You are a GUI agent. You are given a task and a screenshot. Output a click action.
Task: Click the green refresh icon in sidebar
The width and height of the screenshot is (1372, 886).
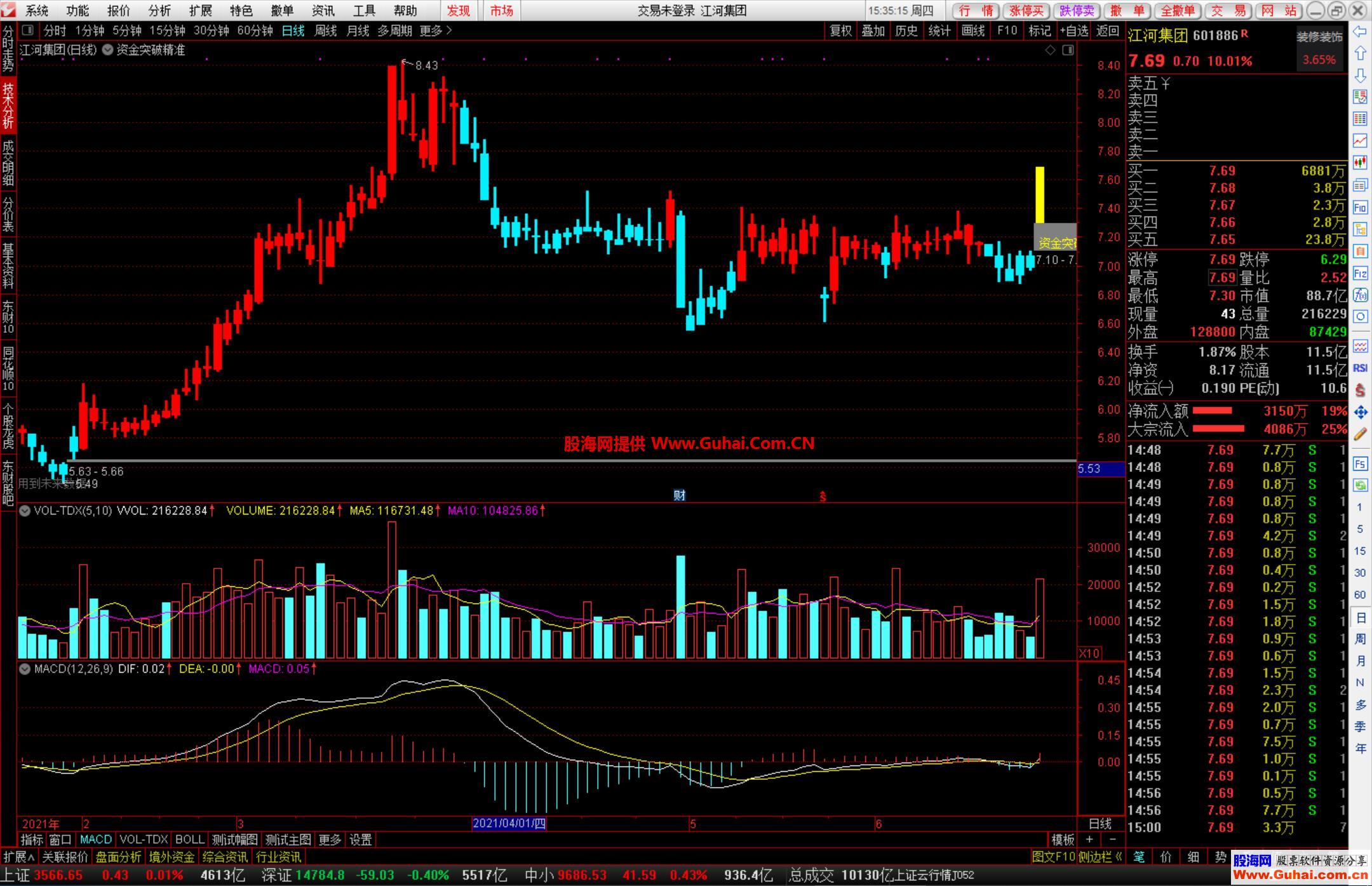(1360, 485)
